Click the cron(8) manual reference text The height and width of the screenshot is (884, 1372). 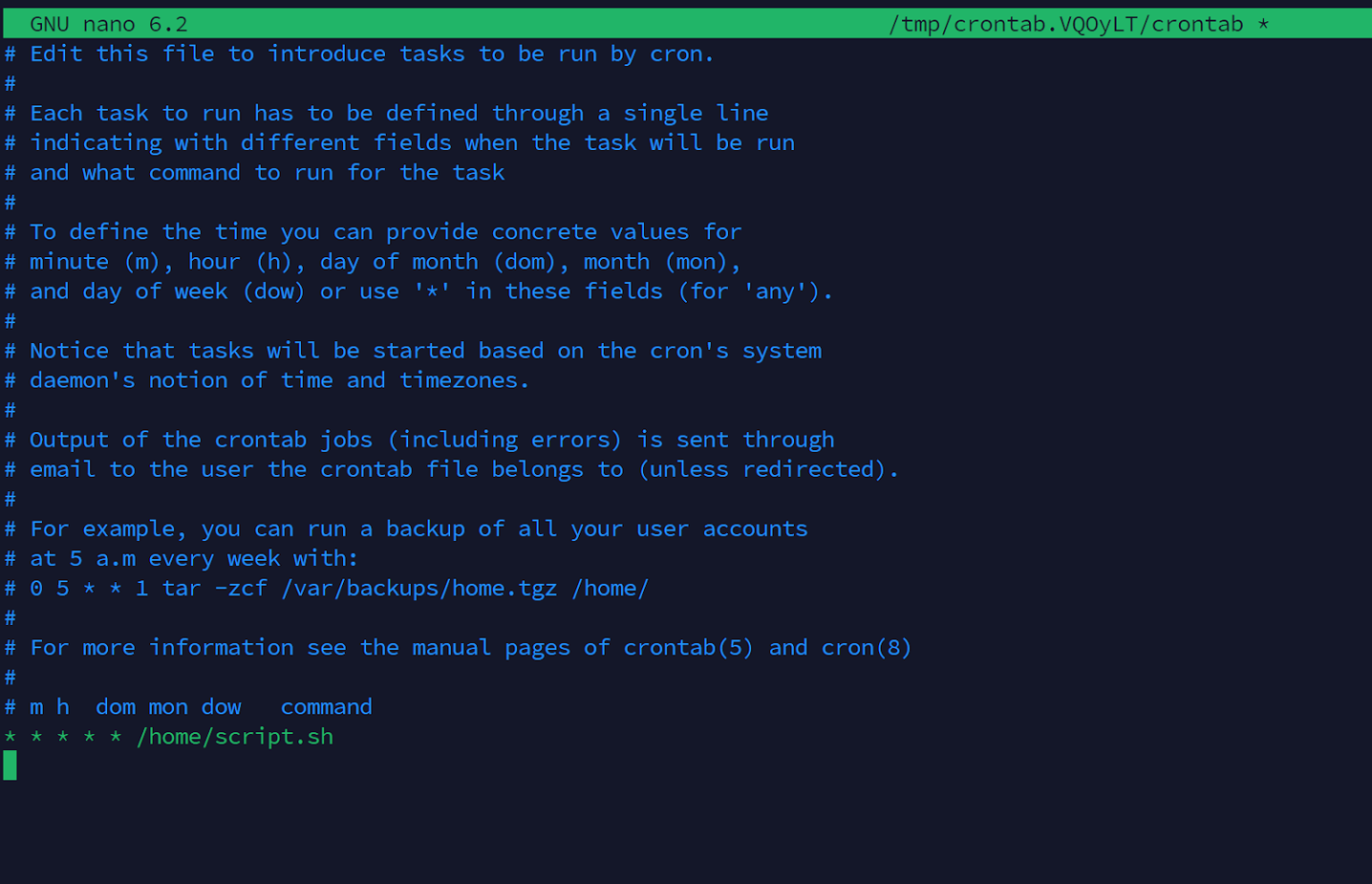tap(866, 647)
